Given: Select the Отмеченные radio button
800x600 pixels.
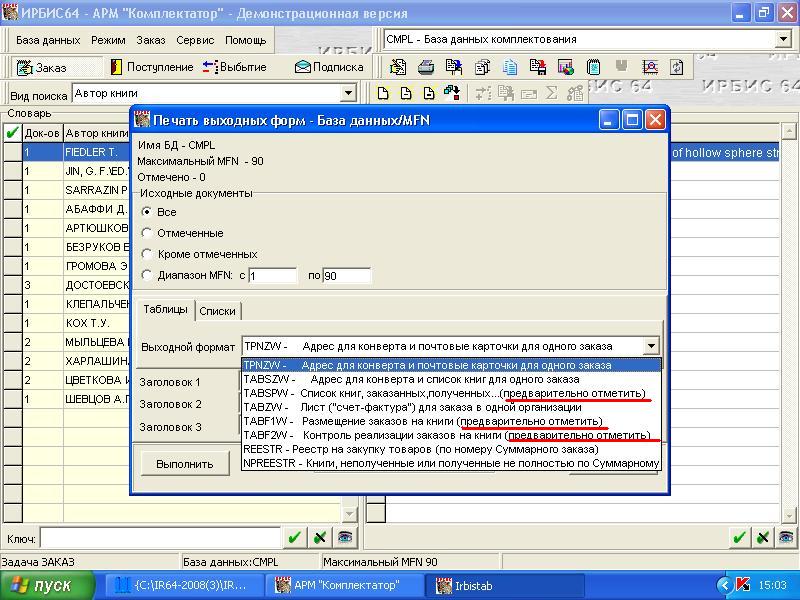Looking at the screenshot, I should (x=147, y=233).
